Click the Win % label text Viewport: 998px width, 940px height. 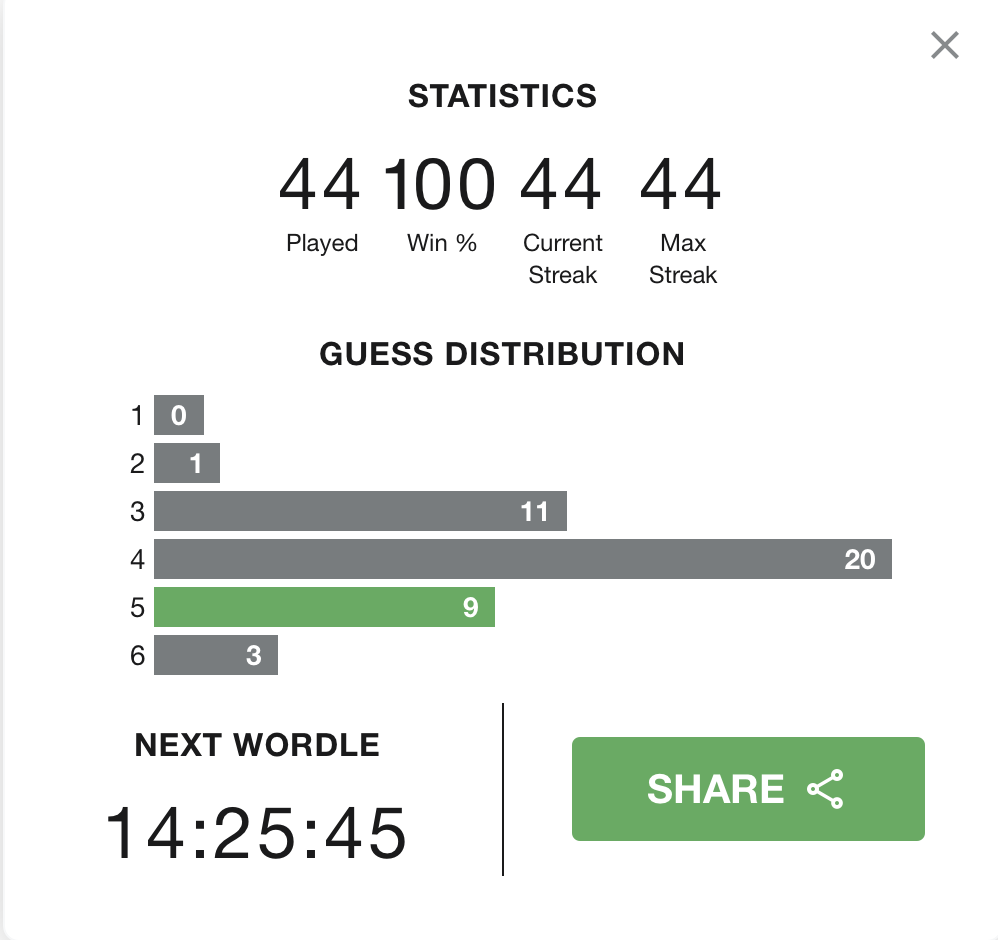point(442,243)
